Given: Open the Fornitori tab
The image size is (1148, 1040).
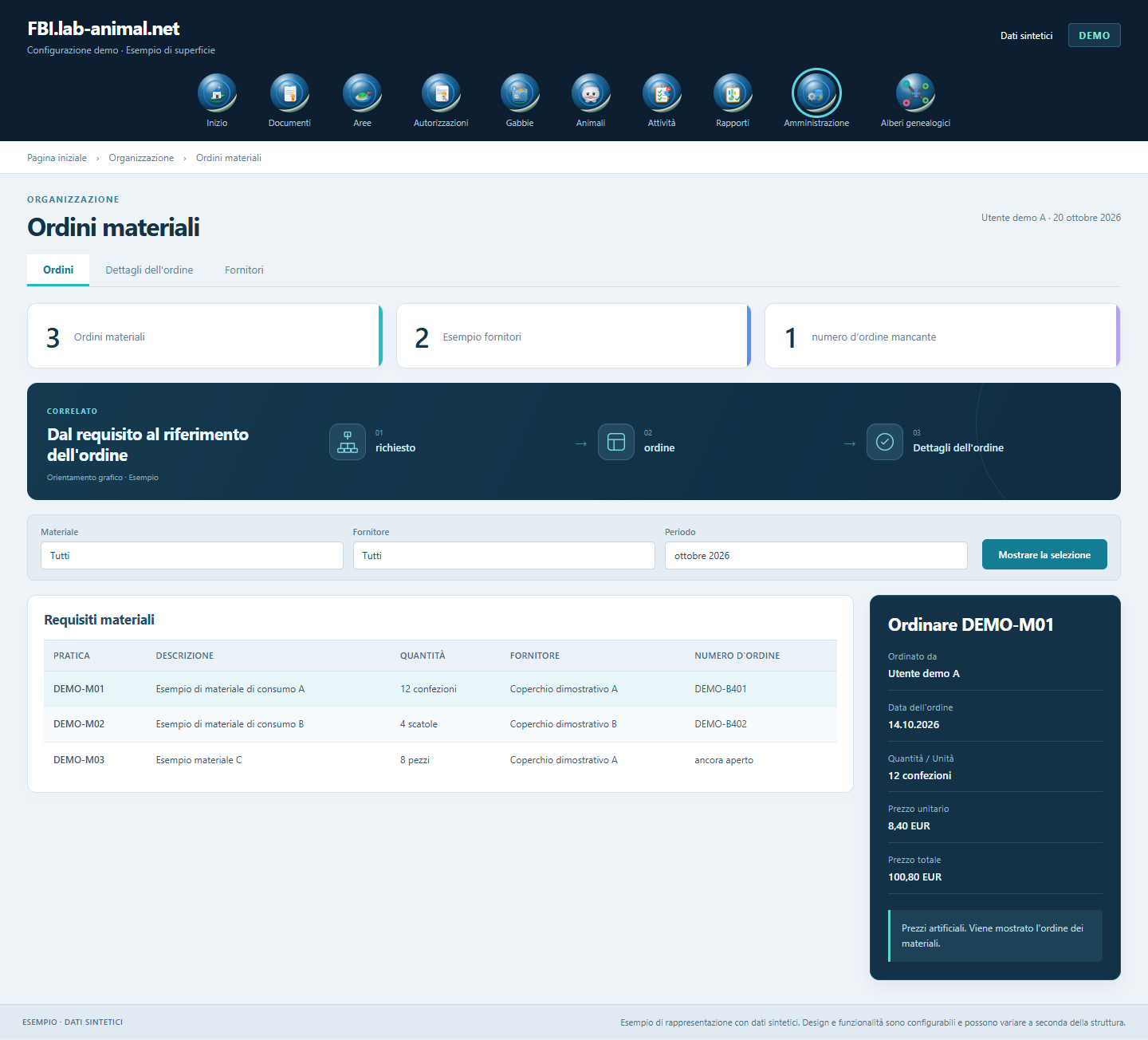Looking at the screenshot, I should click(x=244, y=270).
